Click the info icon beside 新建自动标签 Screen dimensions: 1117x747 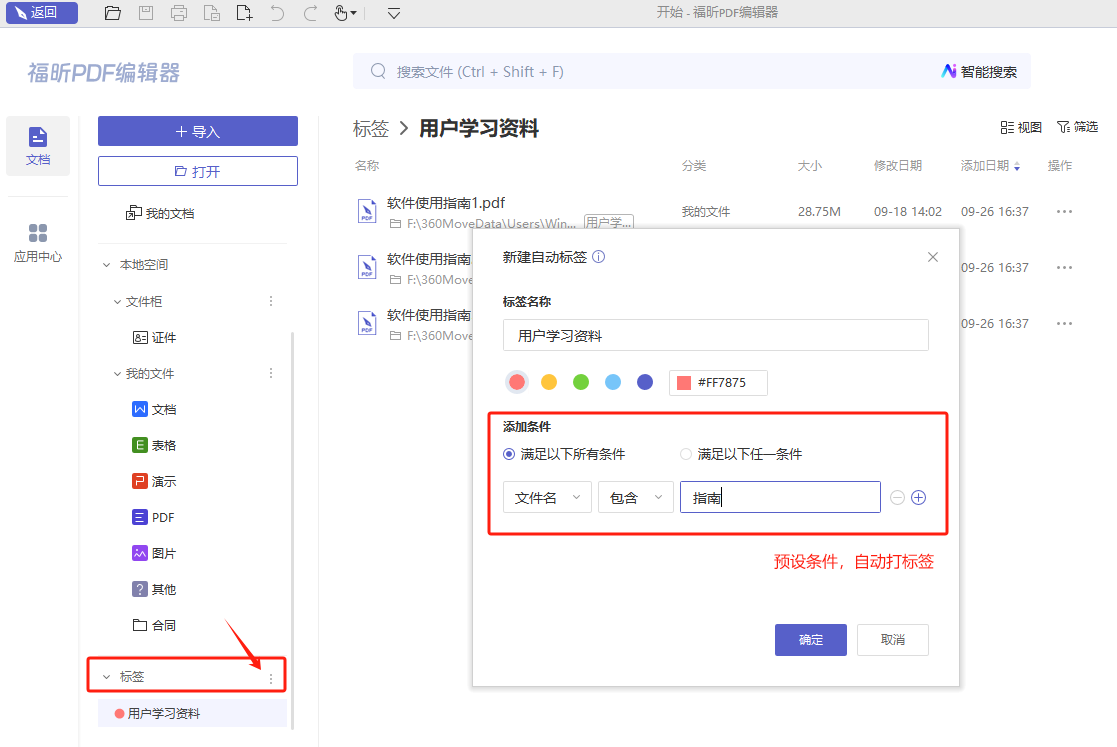tap(599, 257)
